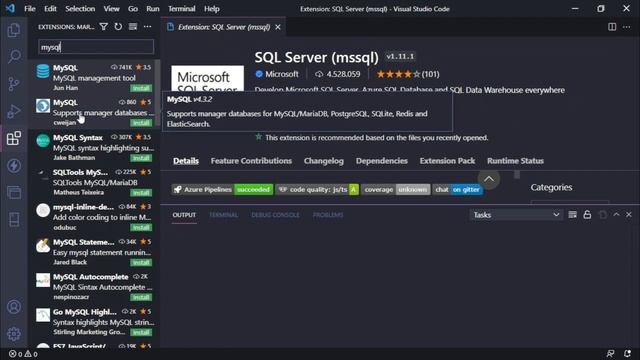Toggle output scroll lock
Screen dimensions: 640x360
pos(587,215)
